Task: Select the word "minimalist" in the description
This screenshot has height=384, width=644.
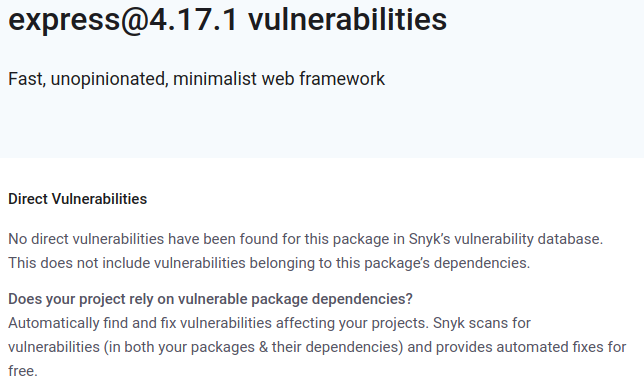Action: pos(215,79)
